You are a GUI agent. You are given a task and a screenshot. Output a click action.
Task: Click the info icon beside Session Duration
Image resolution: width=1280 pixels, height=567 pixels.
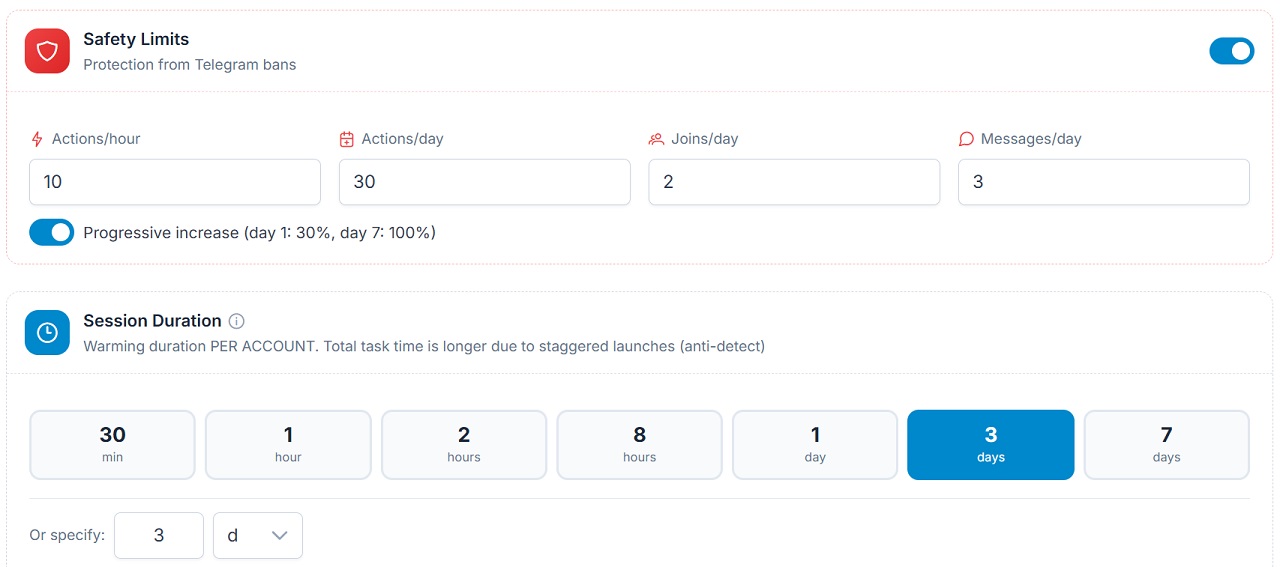[x=237, y=321]
